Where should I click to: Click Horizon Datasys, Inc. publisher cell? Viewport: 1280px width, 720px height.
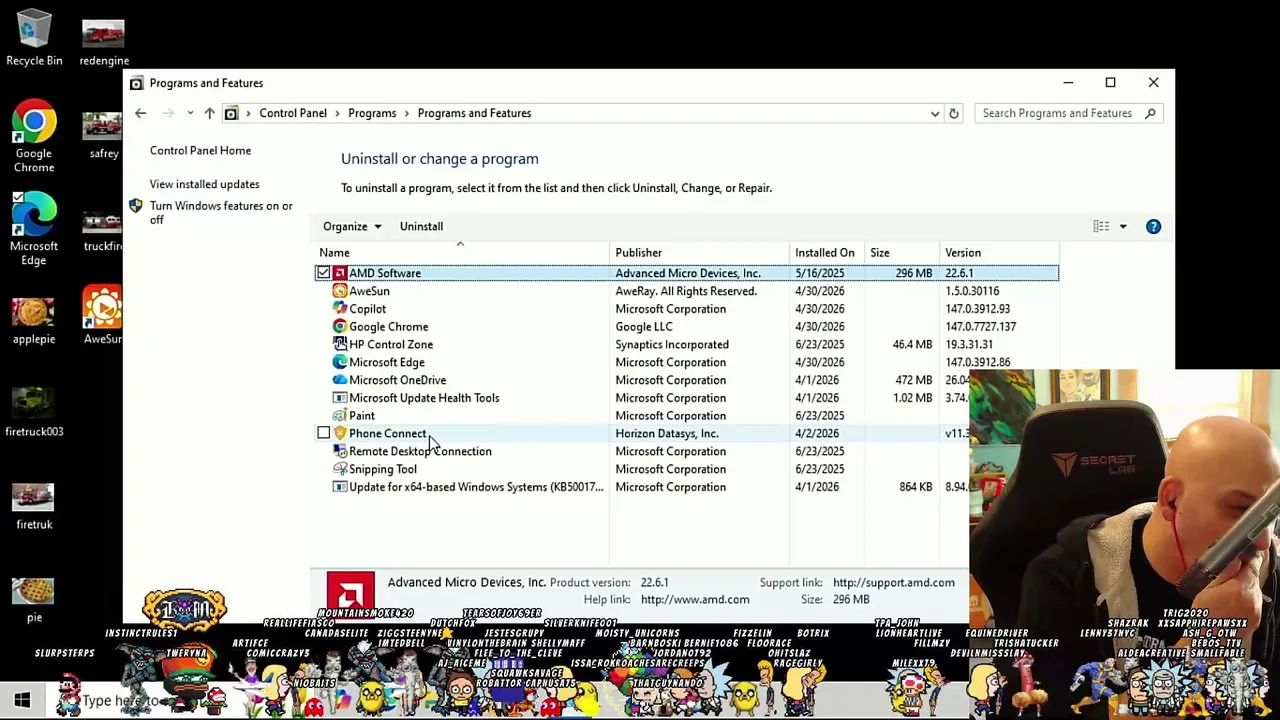coord(666,434)
